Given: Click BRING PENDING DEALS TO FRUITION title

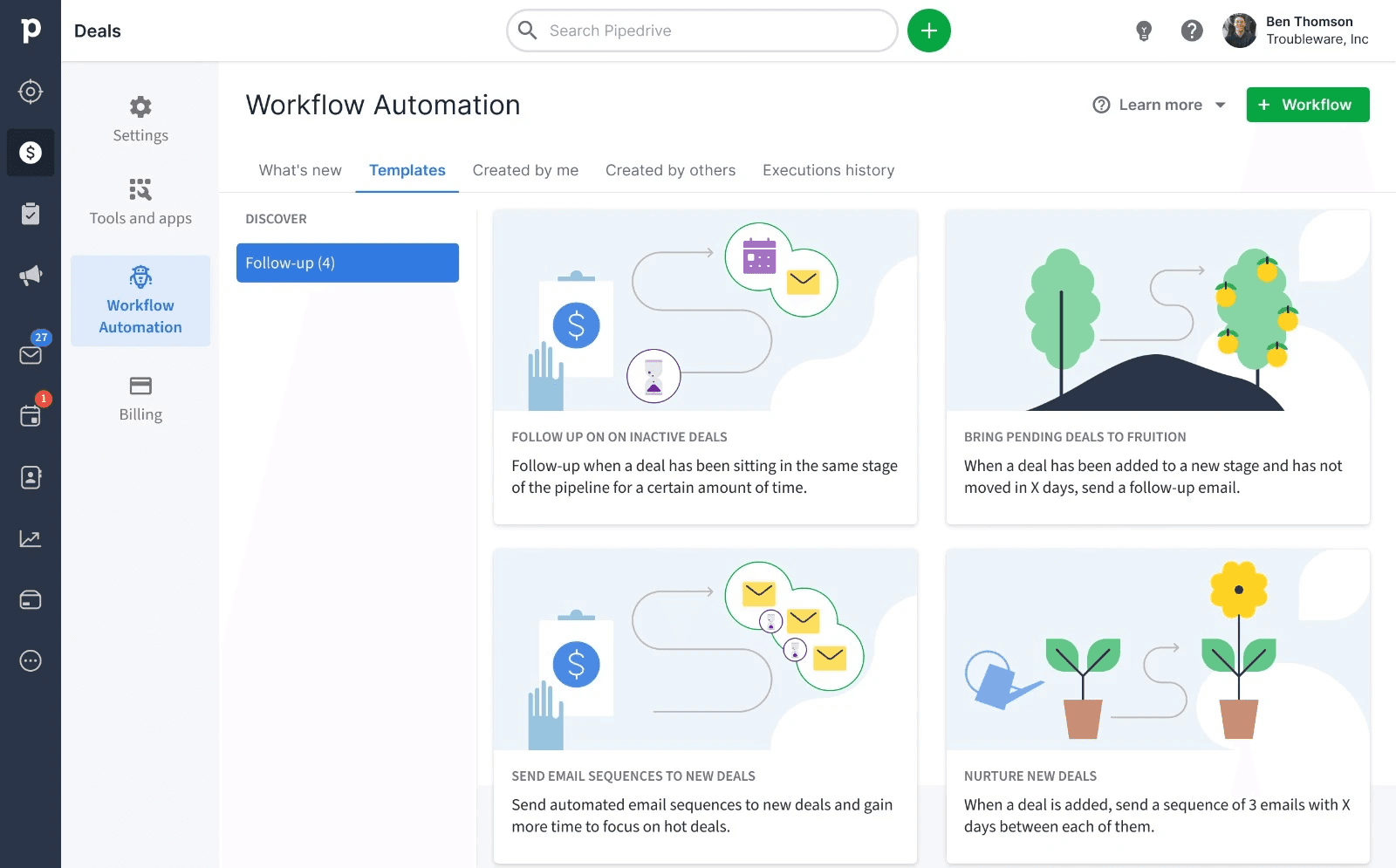Looking at the screenshot, I should (x=1075, y=437).
